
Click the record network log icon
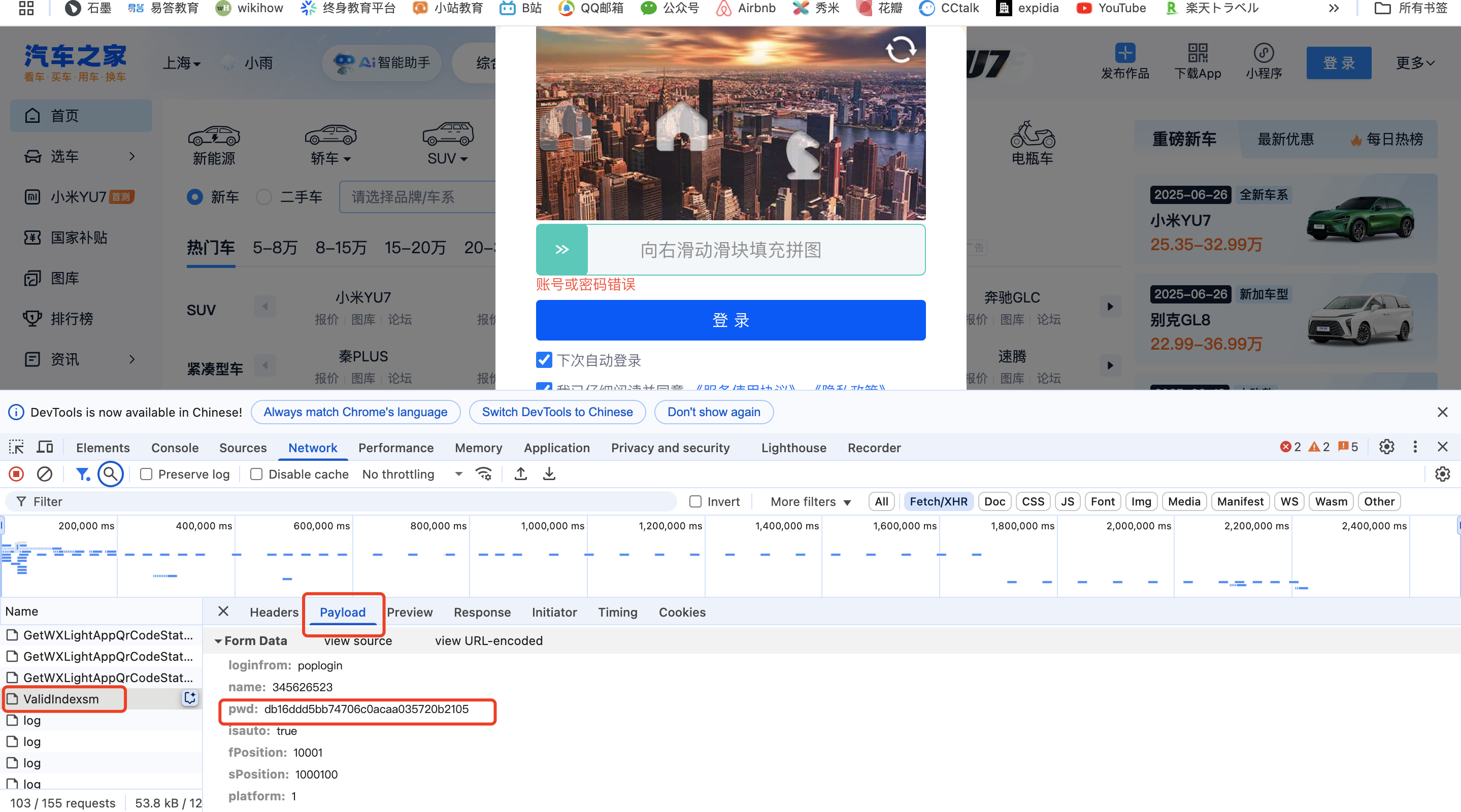pyautogui.click(x=16, y=474)
